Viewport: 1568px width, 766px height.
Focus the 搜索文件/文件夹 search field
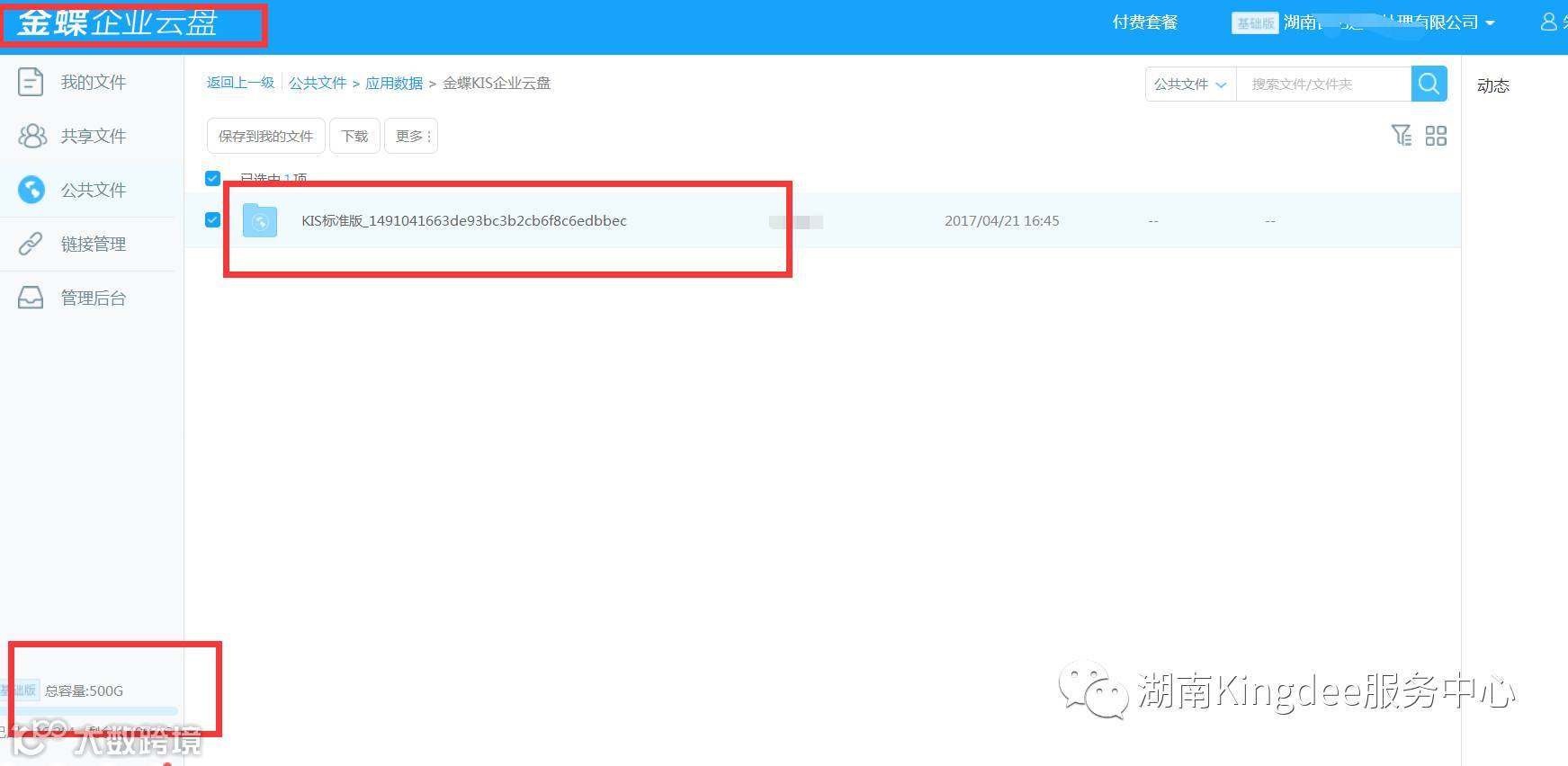tap(1323, 84)
